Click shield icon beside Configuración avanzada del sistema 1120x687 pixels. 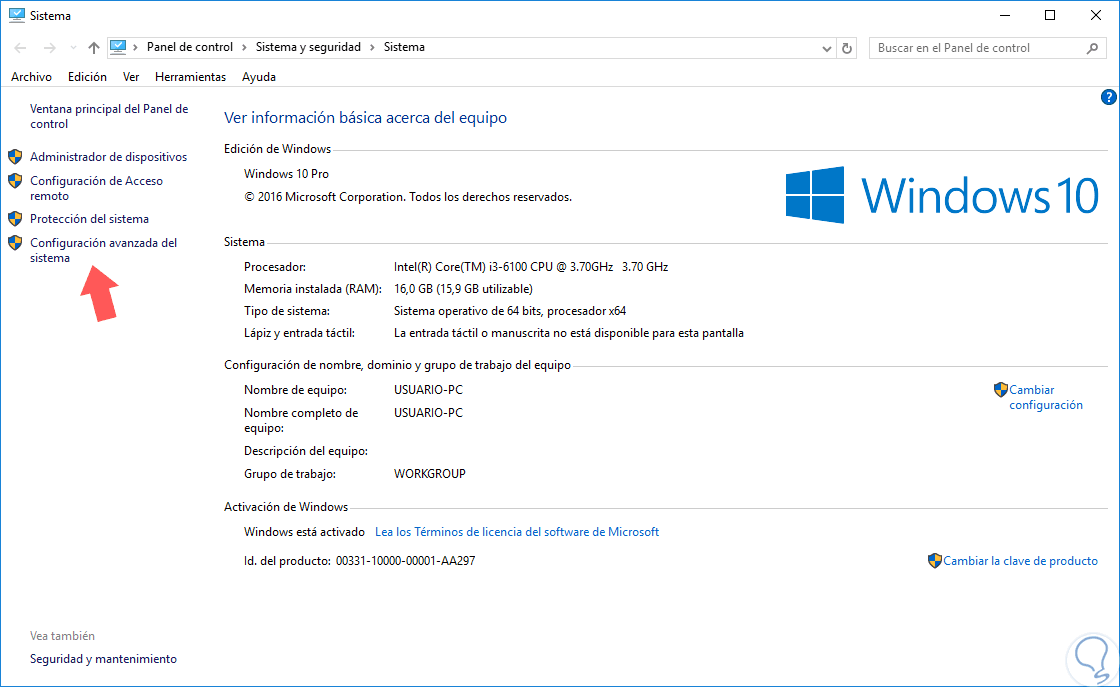click(15, 243)
